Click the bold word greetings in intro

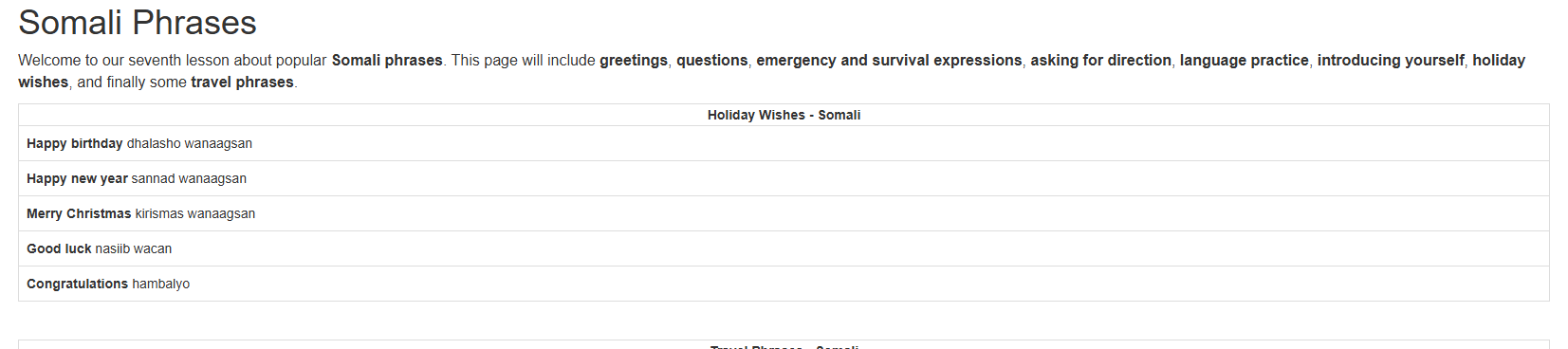(x=634, y=61)
